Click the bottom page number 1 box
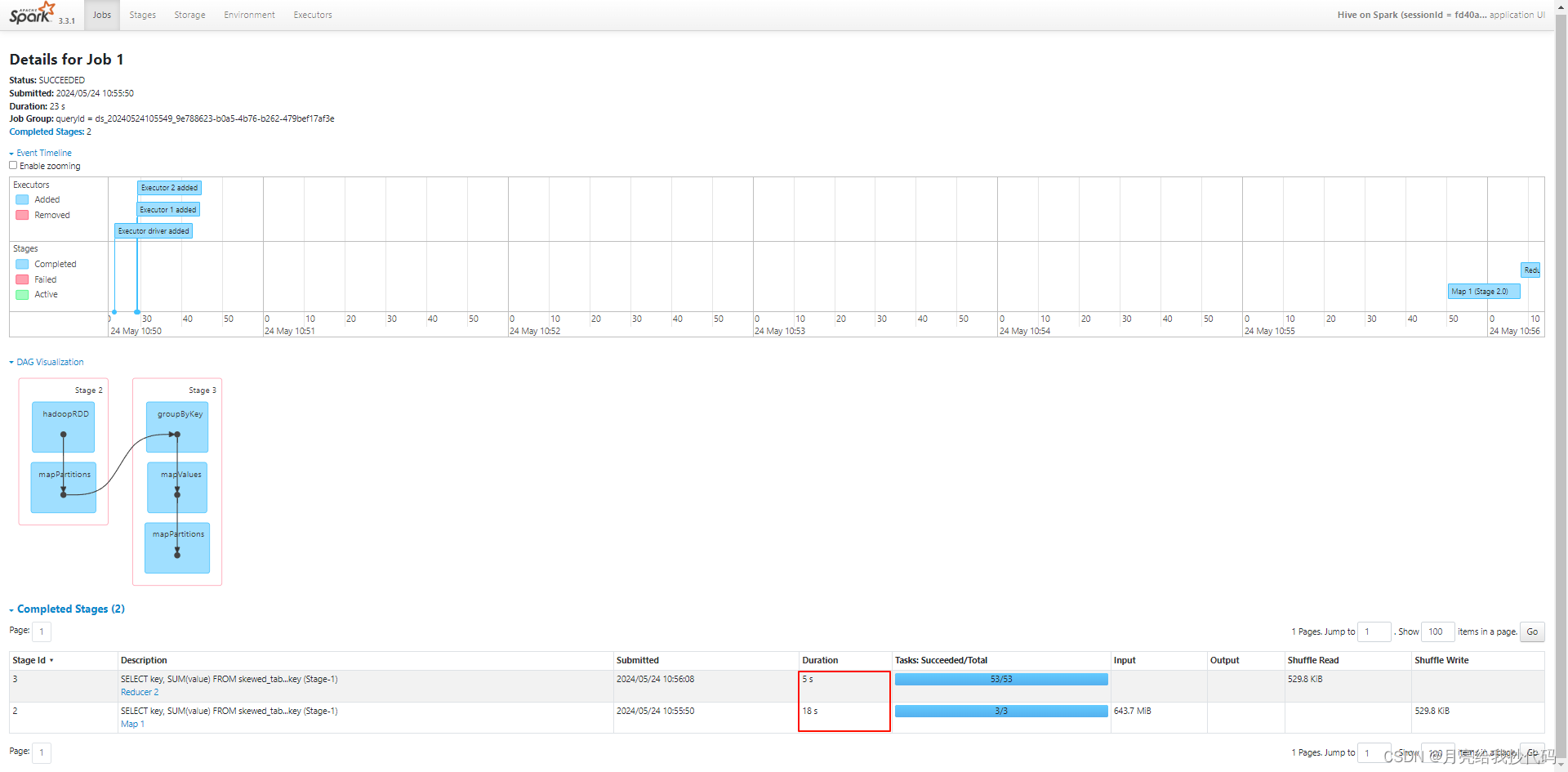This screenshot has width=1568, height=772. pos(42,752)
